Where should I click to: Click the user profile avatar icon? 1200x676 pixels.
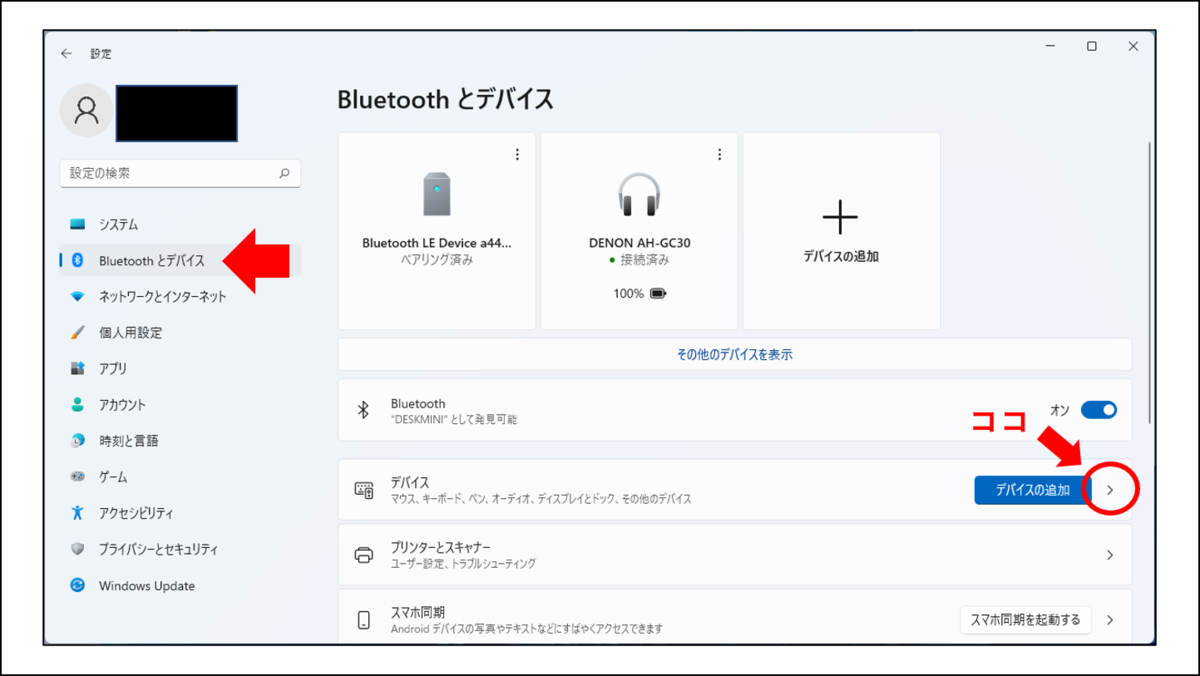point(87,111)
